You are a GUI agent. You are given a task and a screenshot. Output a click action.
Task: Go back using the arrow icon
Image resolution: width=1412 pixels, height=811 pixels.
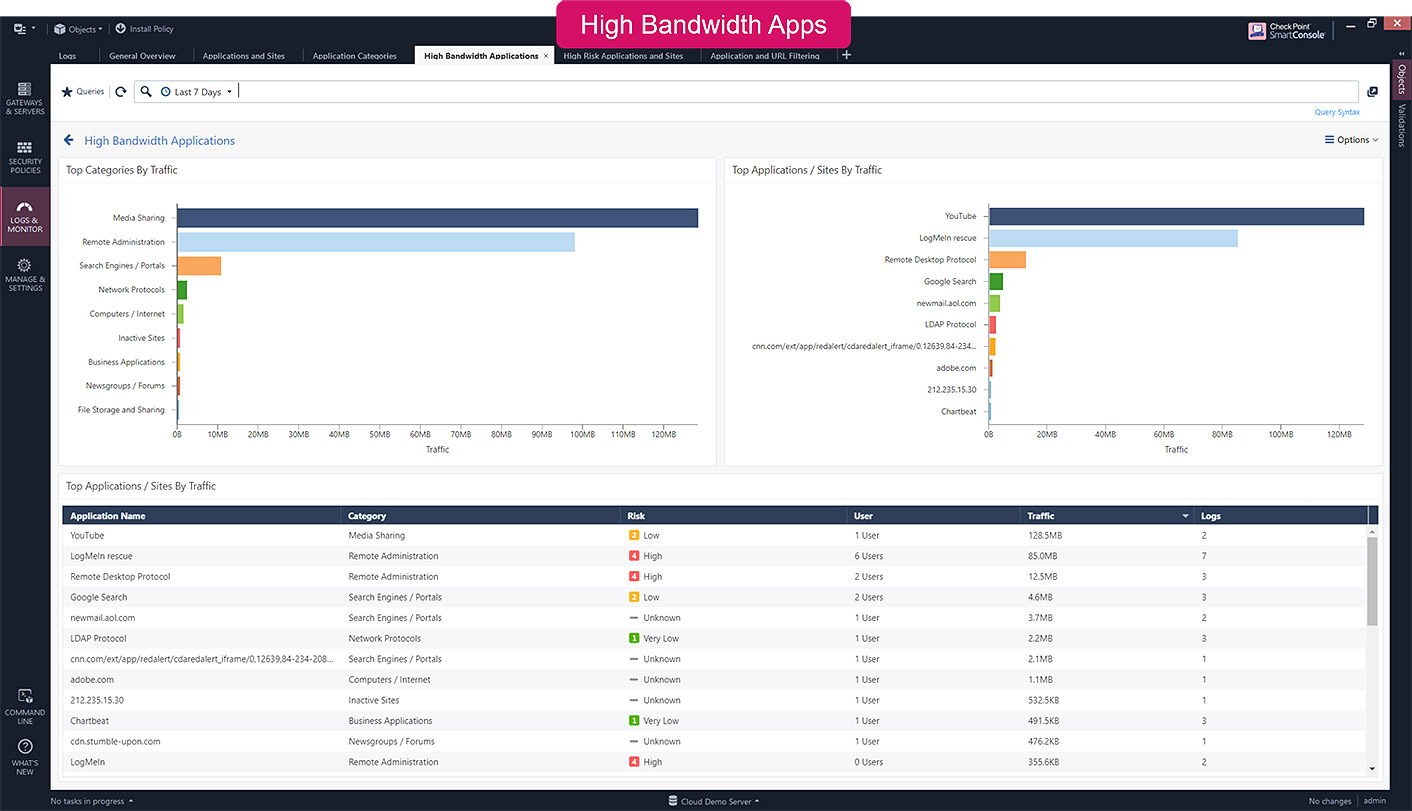point(69,140)
